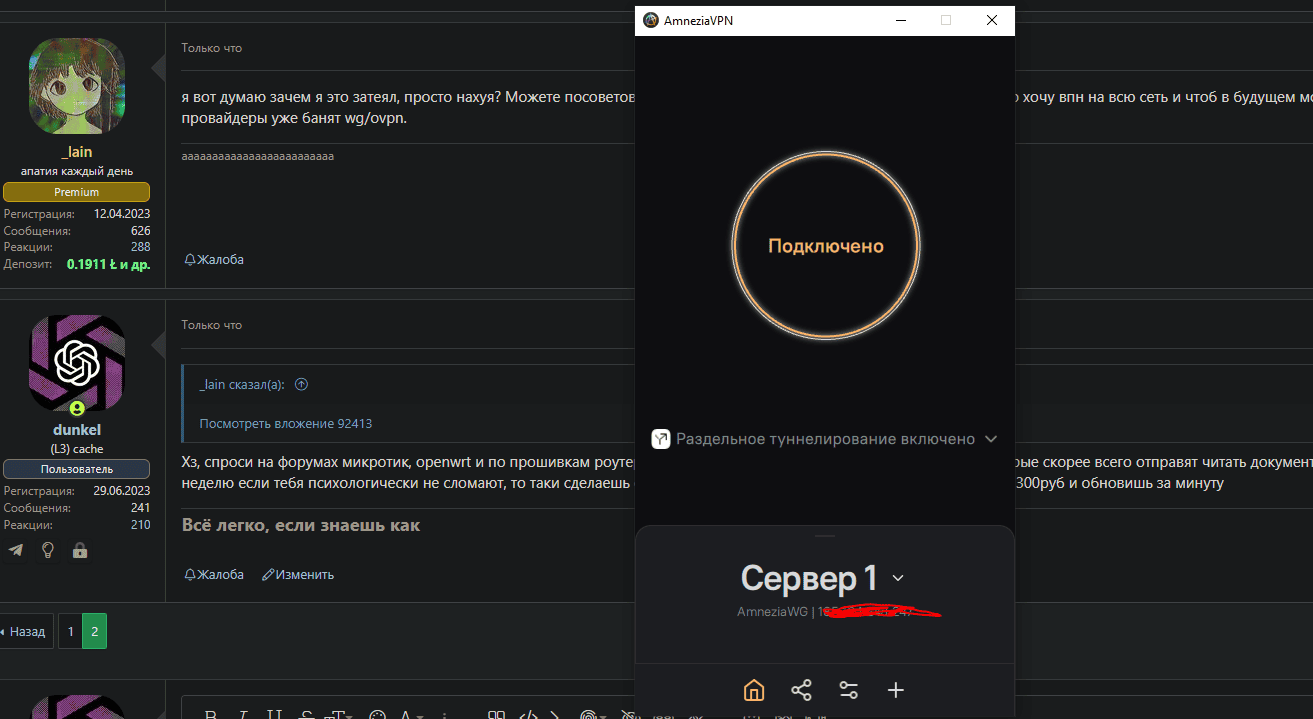The height and width of the screenshot is (719, 1313).
Task: Open attachment link 'Посмотреть вложение 92413'
Action: (286, 423)
